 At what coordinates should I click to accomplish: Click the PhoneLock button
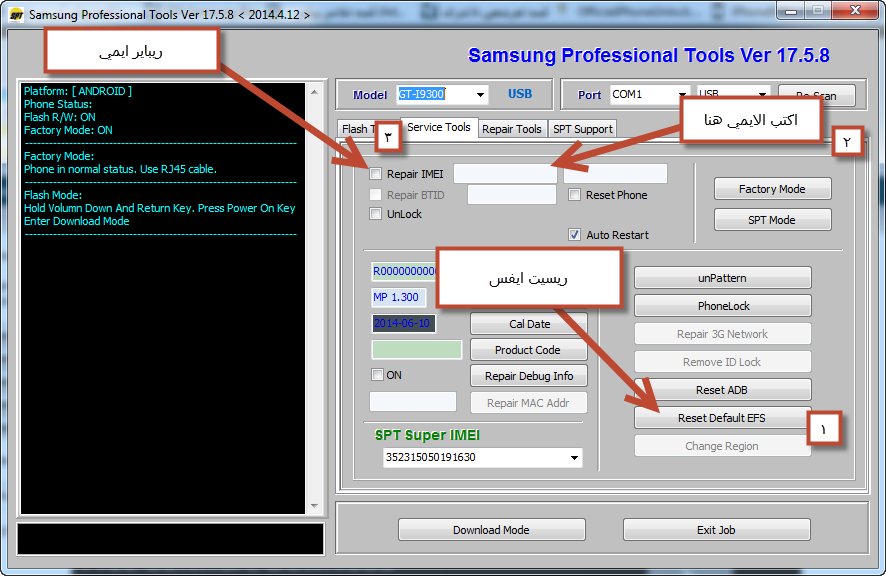[722, 306]
